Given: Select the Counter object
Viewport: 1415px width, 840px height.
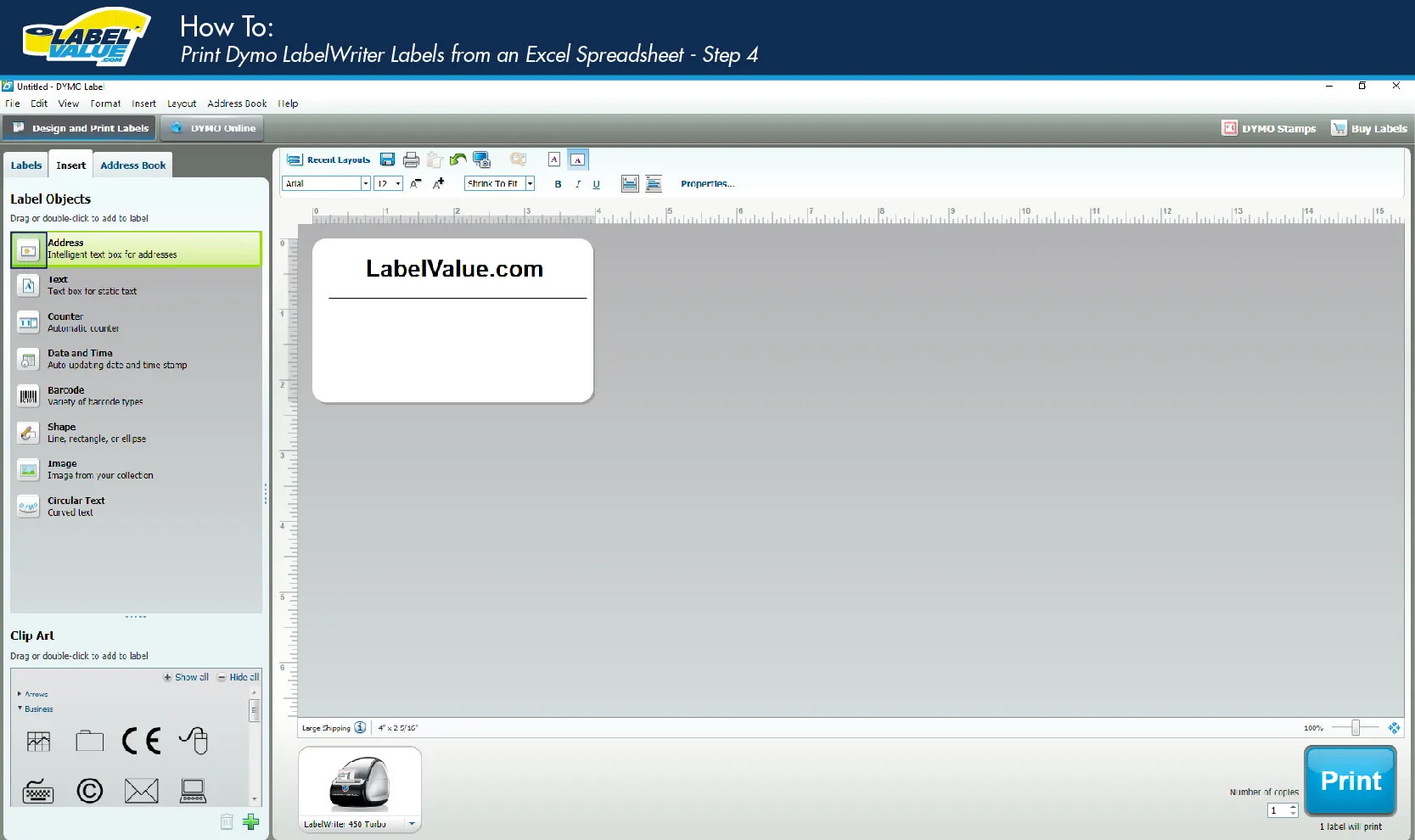Looking at the screenshot, I should [136, 322].
